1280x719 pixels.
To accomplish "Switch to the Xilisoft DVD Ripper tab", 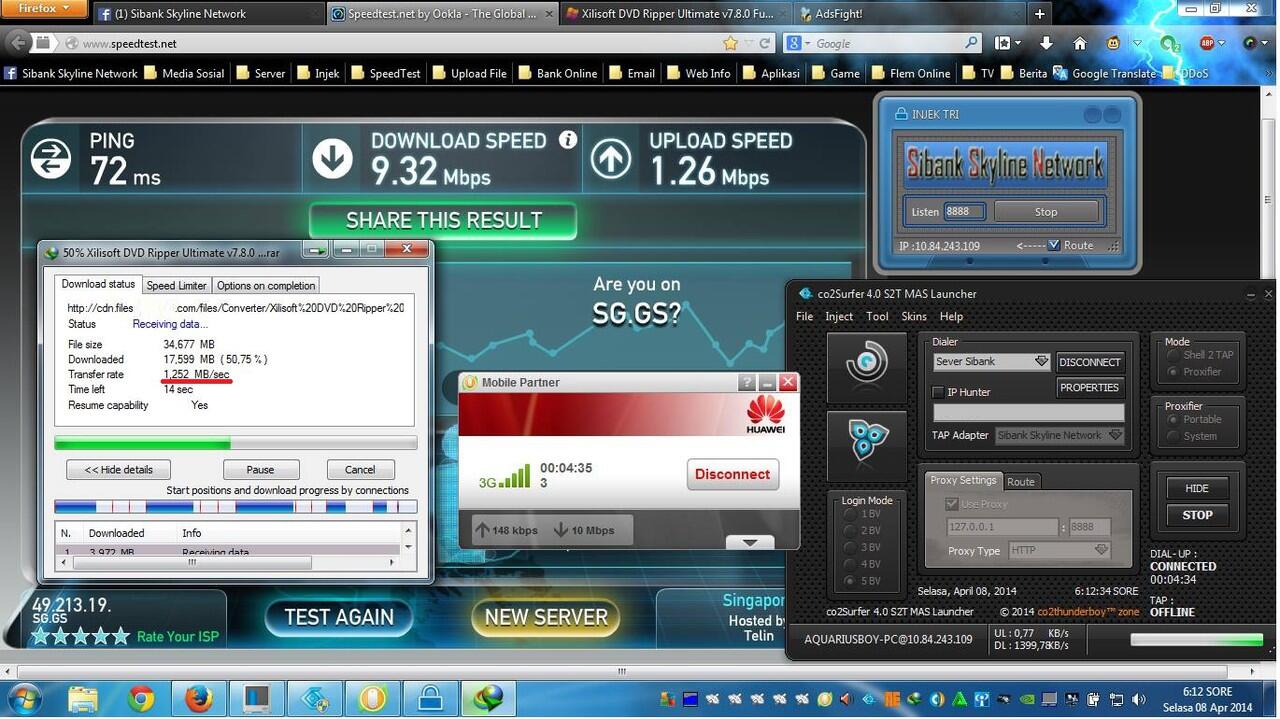I will (x=675, y=14).
